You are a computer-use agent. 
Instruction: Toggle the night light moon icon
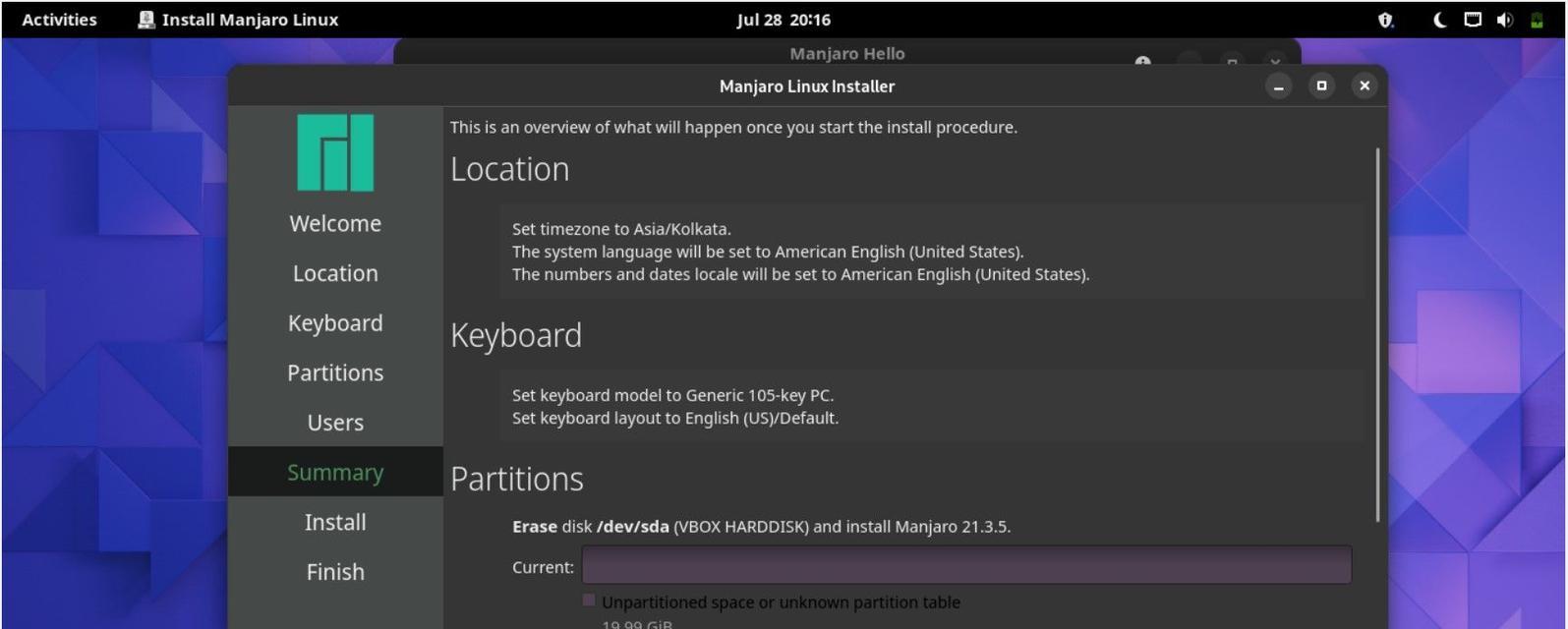click(1439, 20)
